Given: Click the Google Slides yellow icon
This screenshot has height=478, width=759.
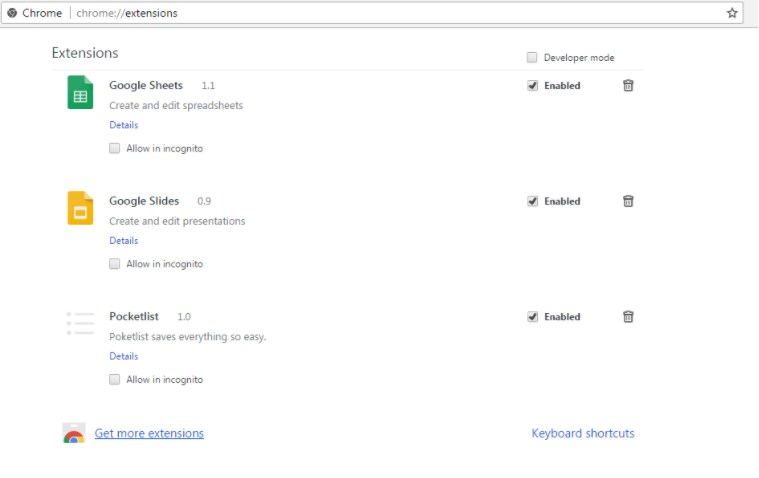Looking at the screenshot, I should [80, 208].
